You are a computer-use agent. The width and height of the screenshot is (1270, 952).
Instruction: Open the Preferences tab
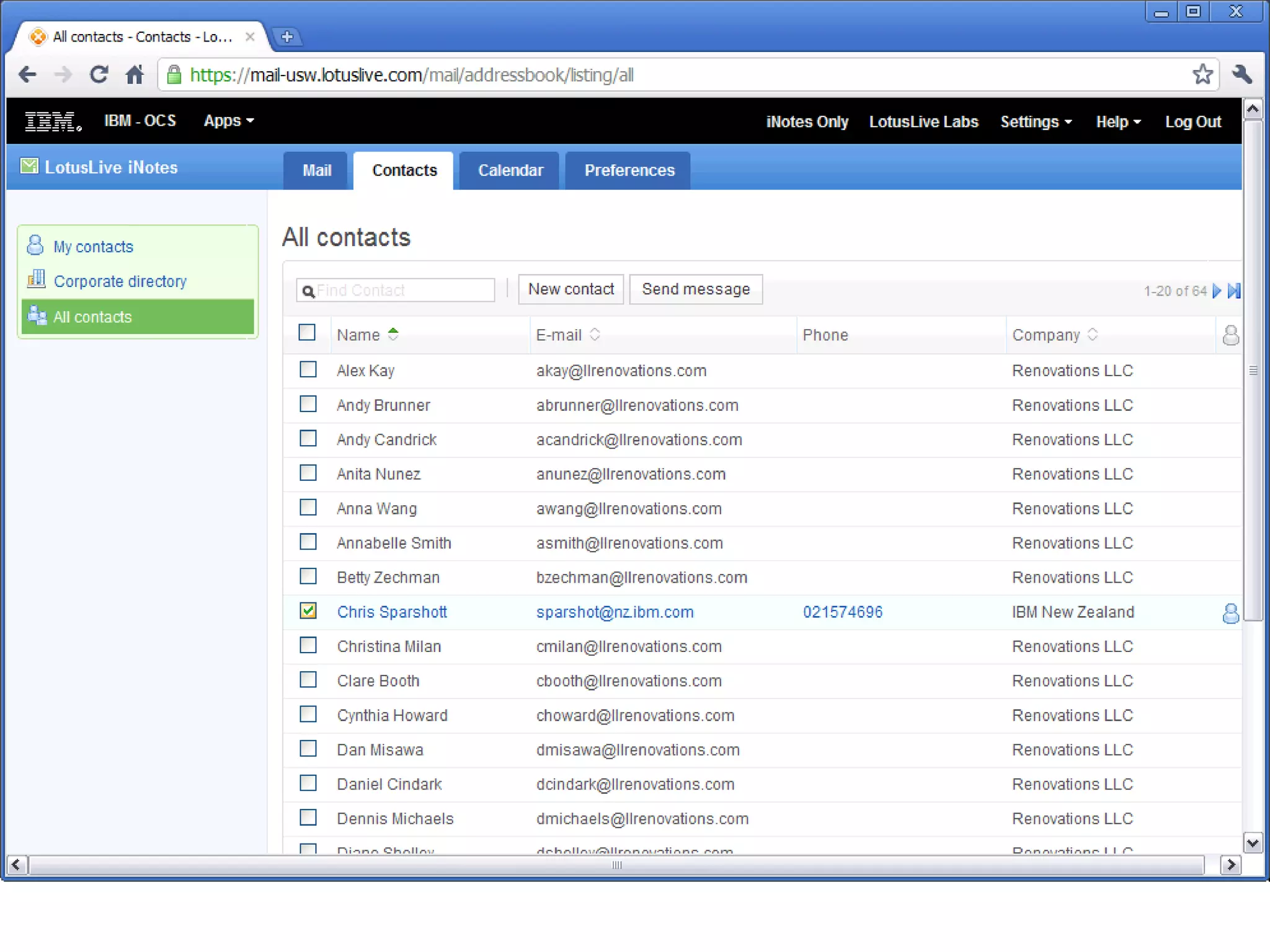pos(629,170)
